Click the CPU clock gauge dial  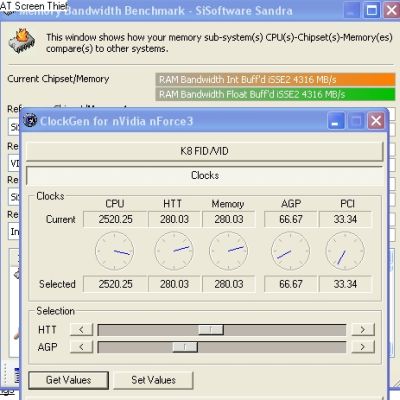(x=115, y=251)
